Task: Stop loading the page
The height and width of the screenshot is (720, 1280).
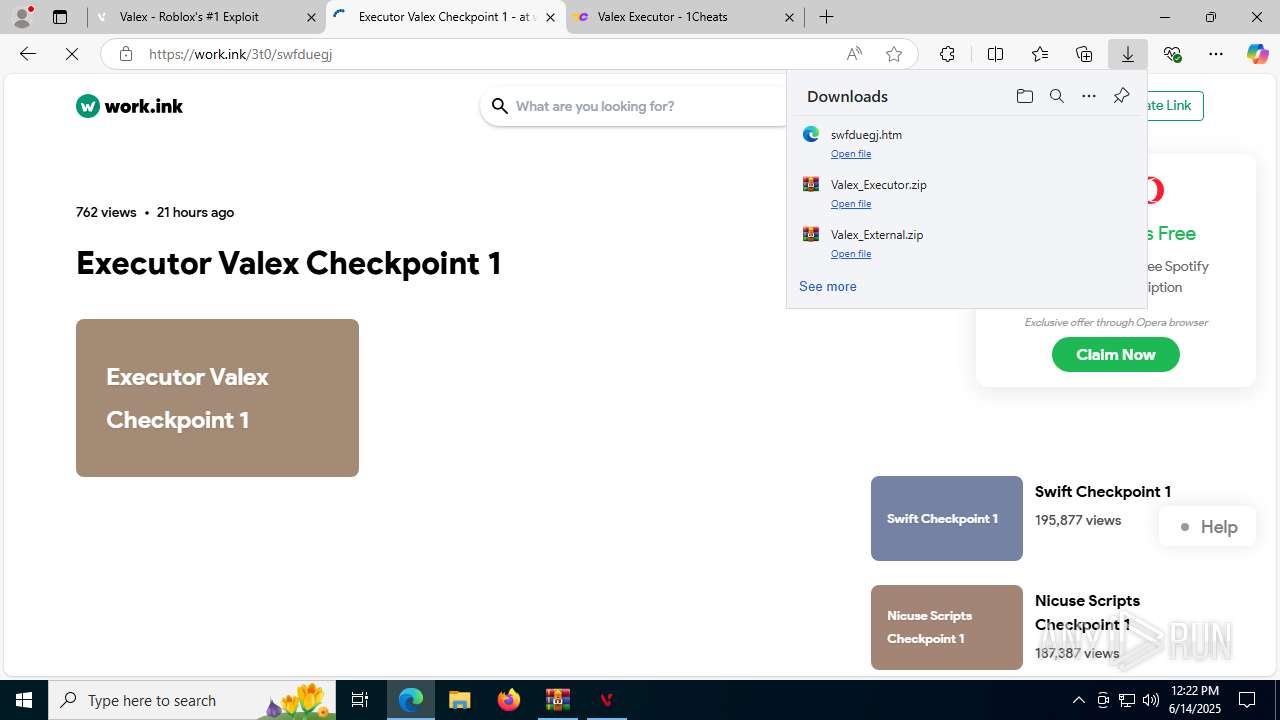Action: [x=72, y=54]
